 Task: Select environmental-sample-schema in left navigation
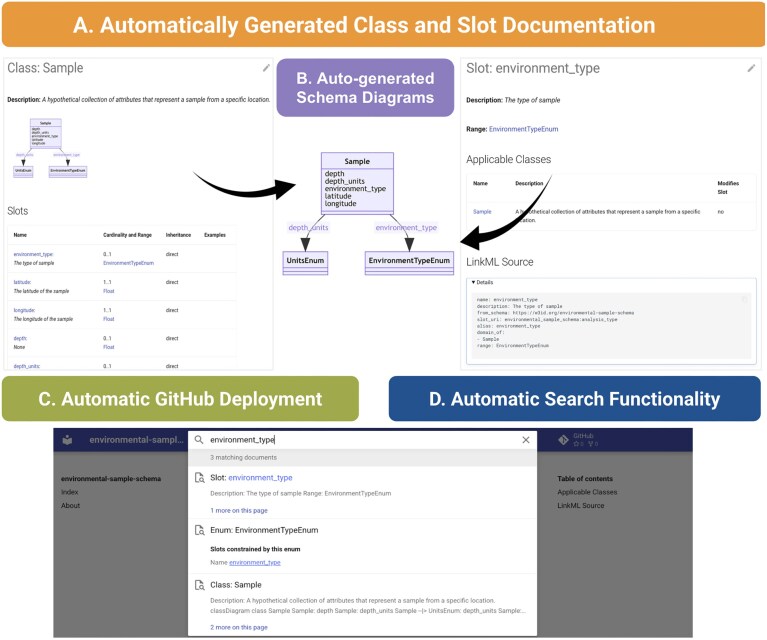[x=111, y=479]
